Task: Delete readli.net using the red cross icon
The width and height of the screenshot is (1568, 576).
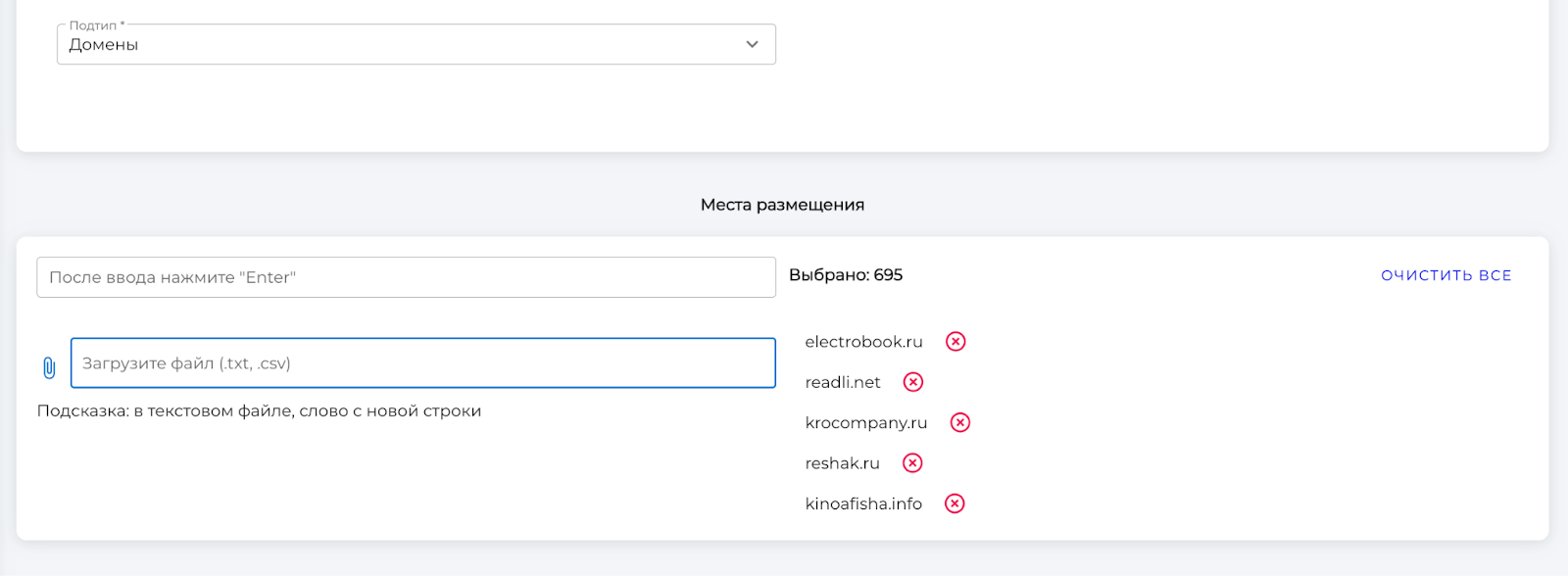Action: coord(913,382)
